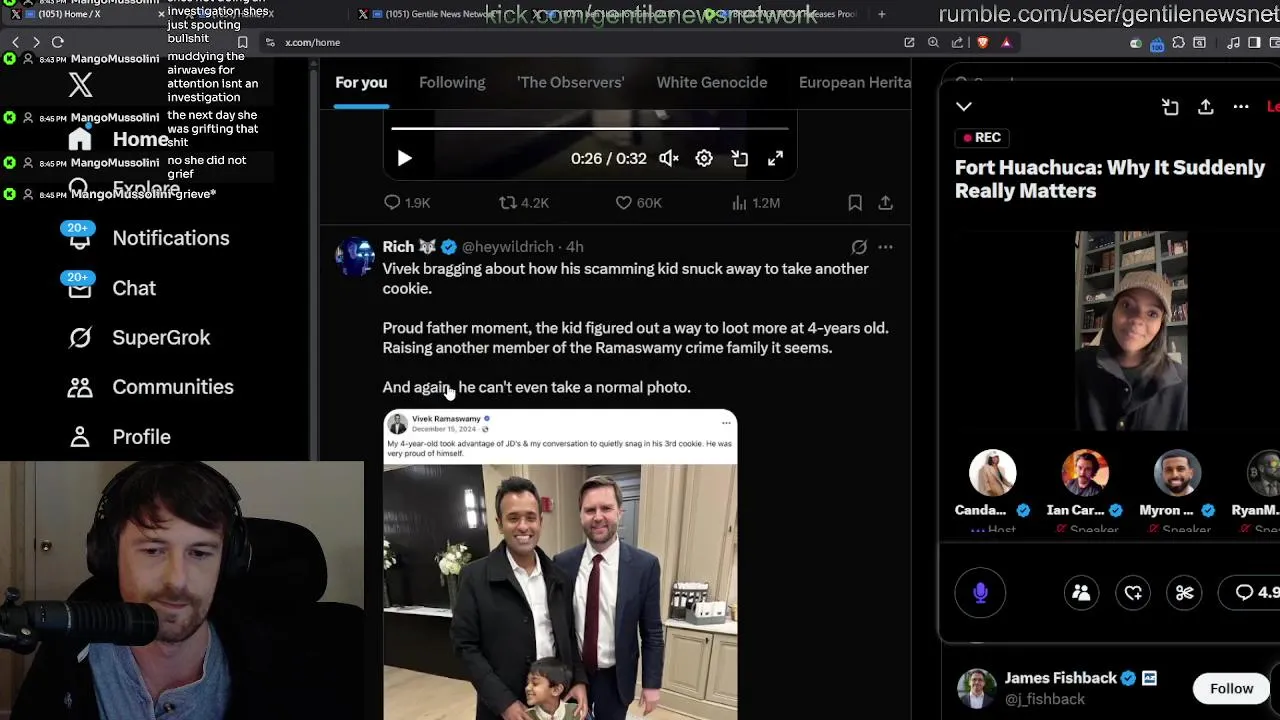Collapse the Space panel with chevron
Image resolution: width=1280 pixels, height=720 pixels.
tap(964, 106)
